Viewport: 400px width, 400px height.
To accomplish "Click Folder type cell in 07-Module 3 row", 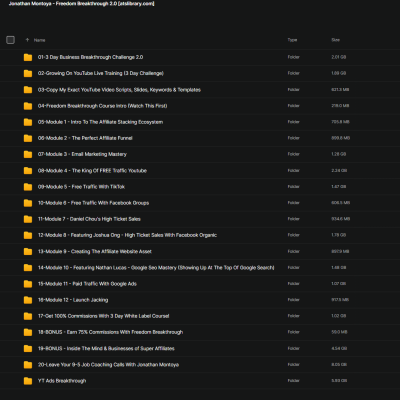I will tap(293, 154).
